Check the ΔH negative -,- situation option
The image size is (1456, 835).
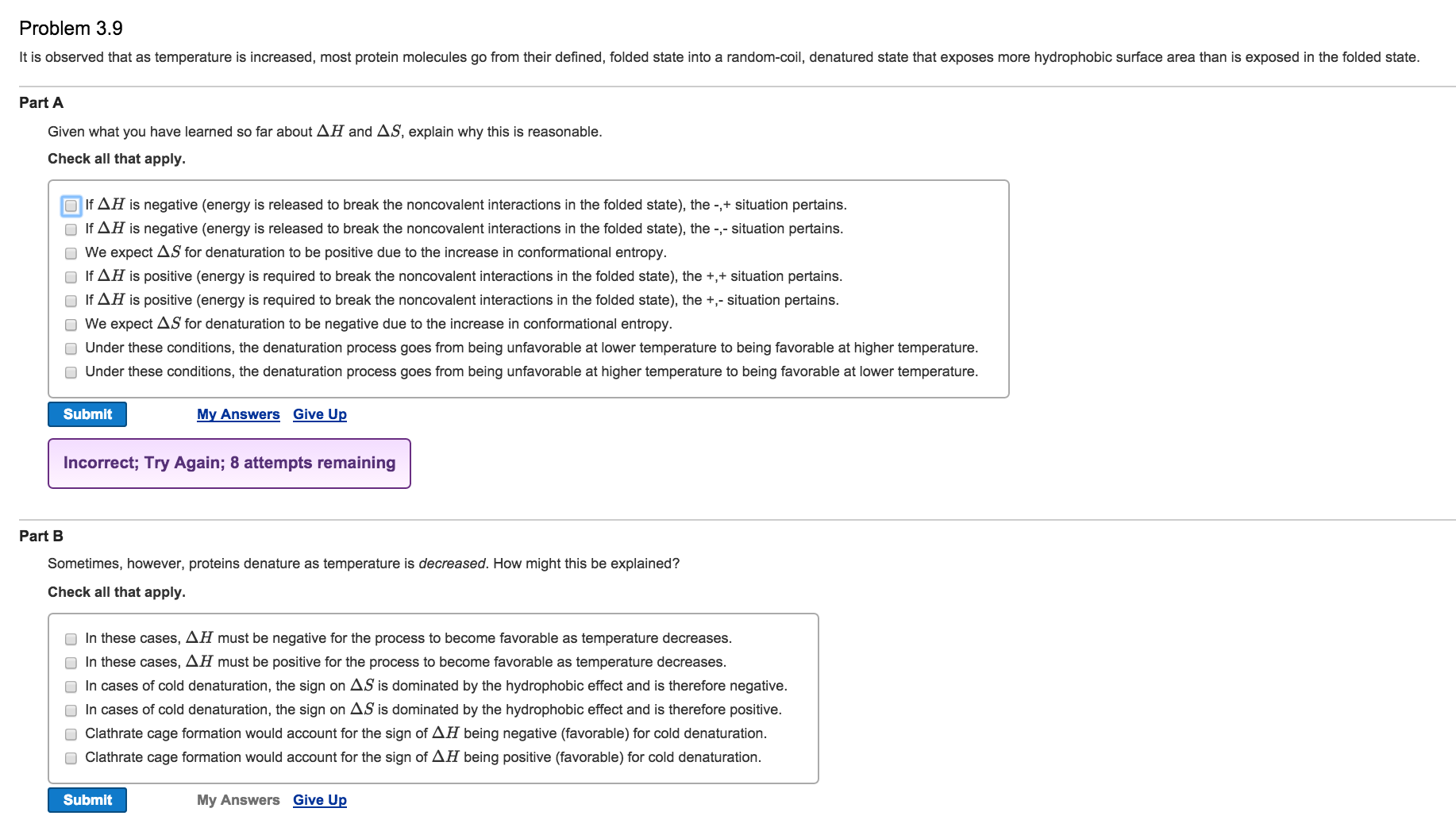[x=71, y=229]
